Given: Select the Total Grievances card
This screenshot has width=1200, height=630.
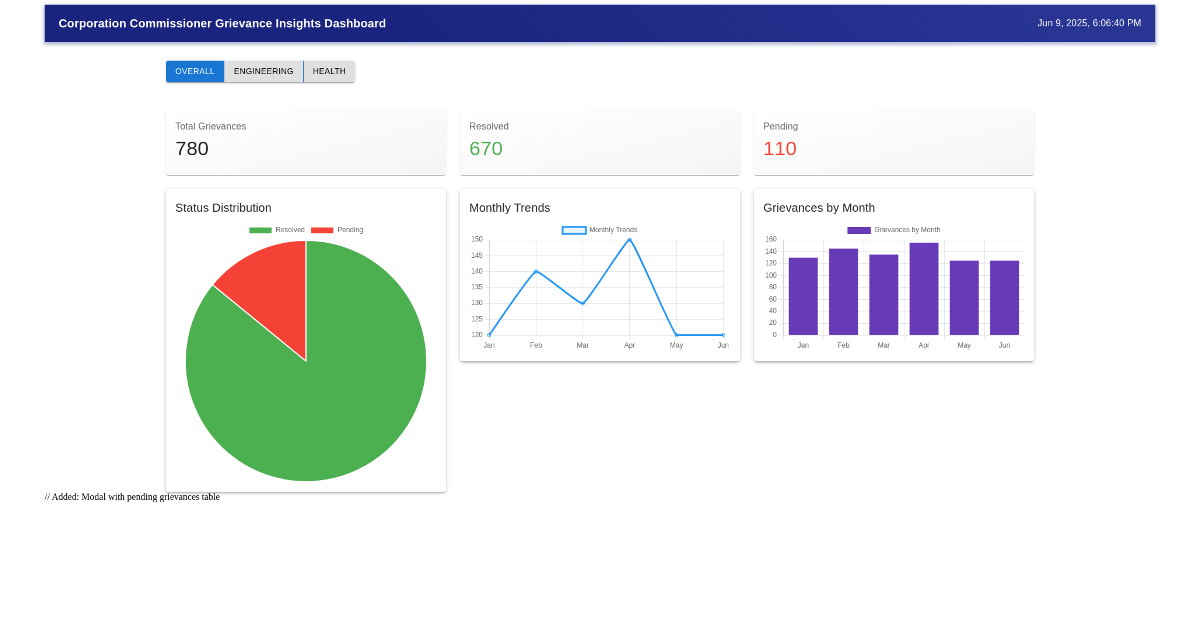Looking at the screenshot, I should 305,142.
